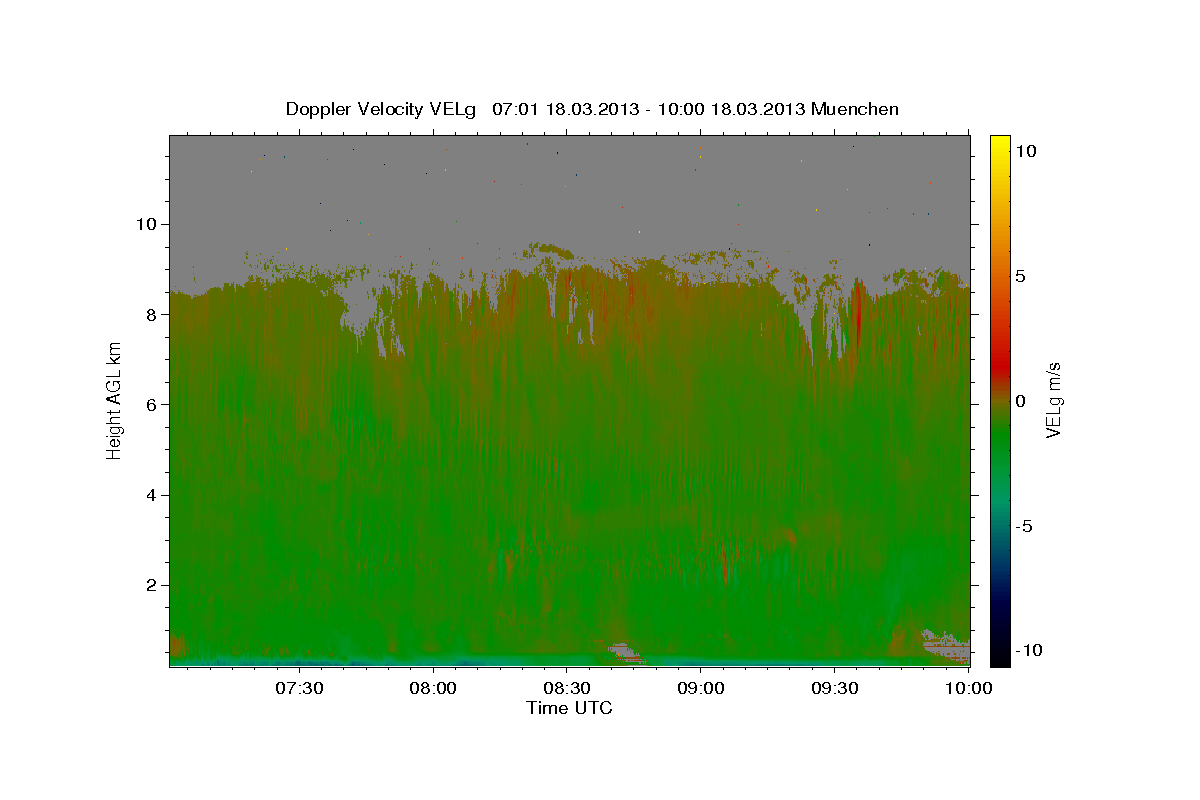The height and width of the screenshot is (800, 1200).
Task: Click the colorbar tick label 0
Action: click(1022, 401)
